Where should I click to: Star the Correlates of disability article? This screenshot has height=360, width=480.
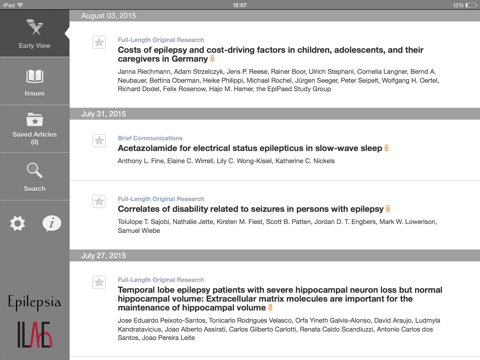(99, 201)
